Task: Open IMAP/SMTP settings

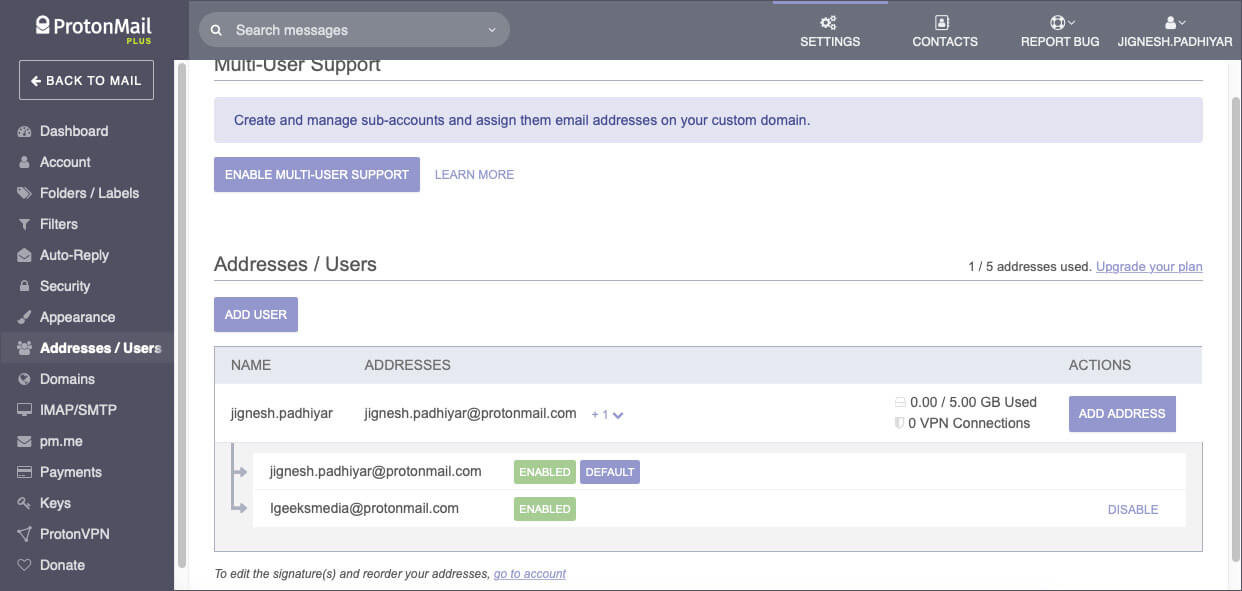Action: [78, 410]
